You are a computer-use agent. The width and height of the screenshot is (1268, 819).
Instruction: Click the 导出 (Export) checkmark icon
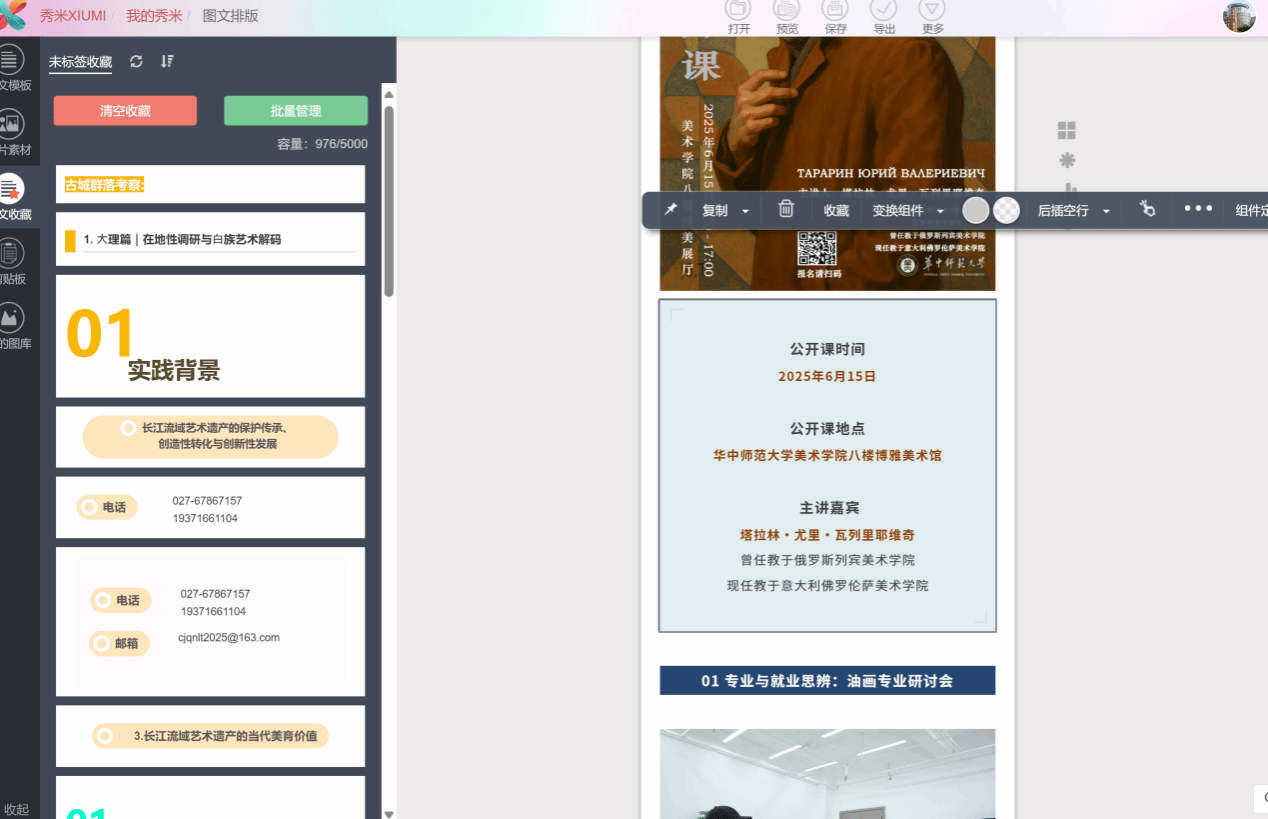coord(884,10)
